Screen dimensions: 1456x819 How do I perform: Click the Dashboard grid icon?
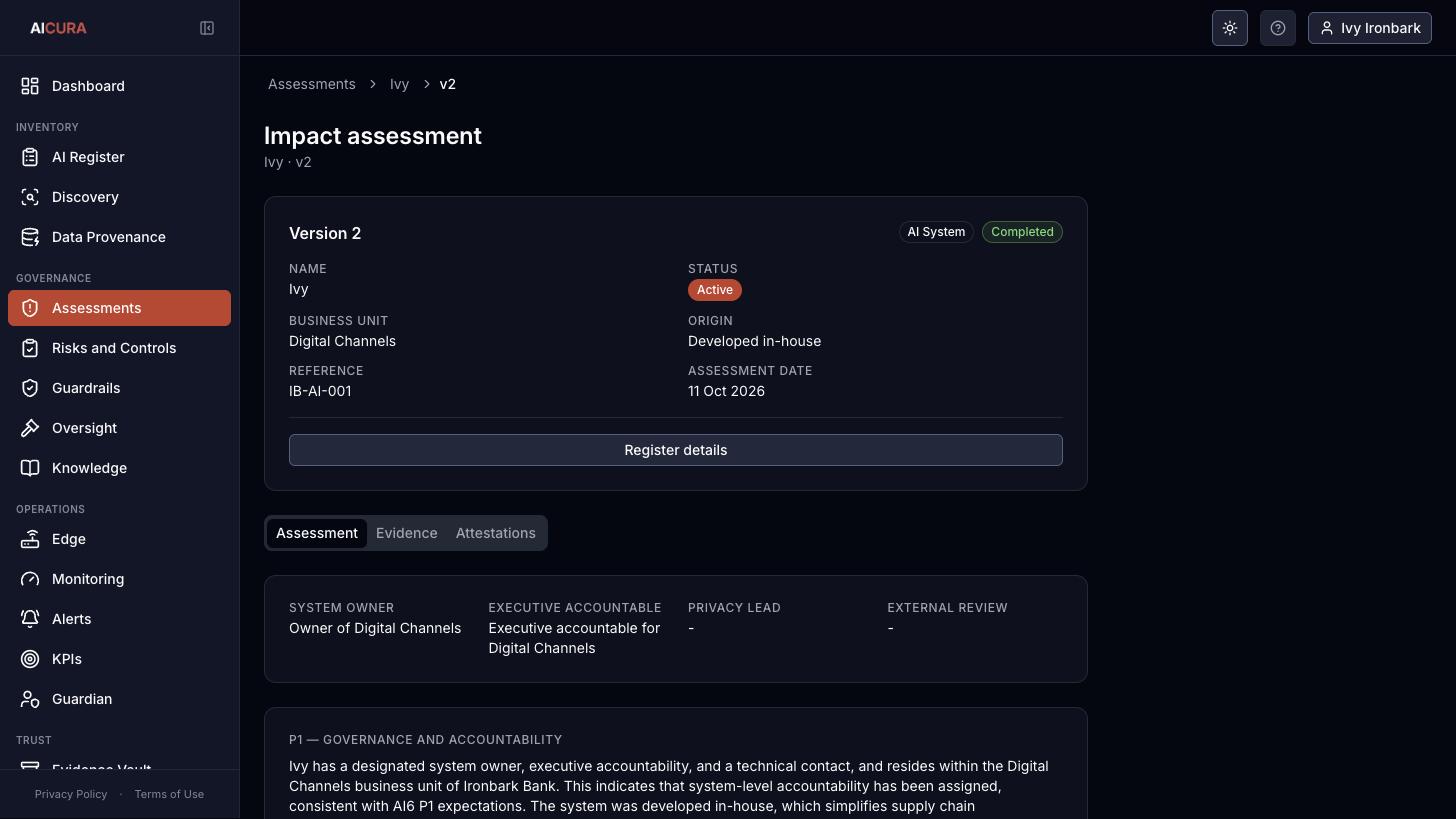click(30, 86)
